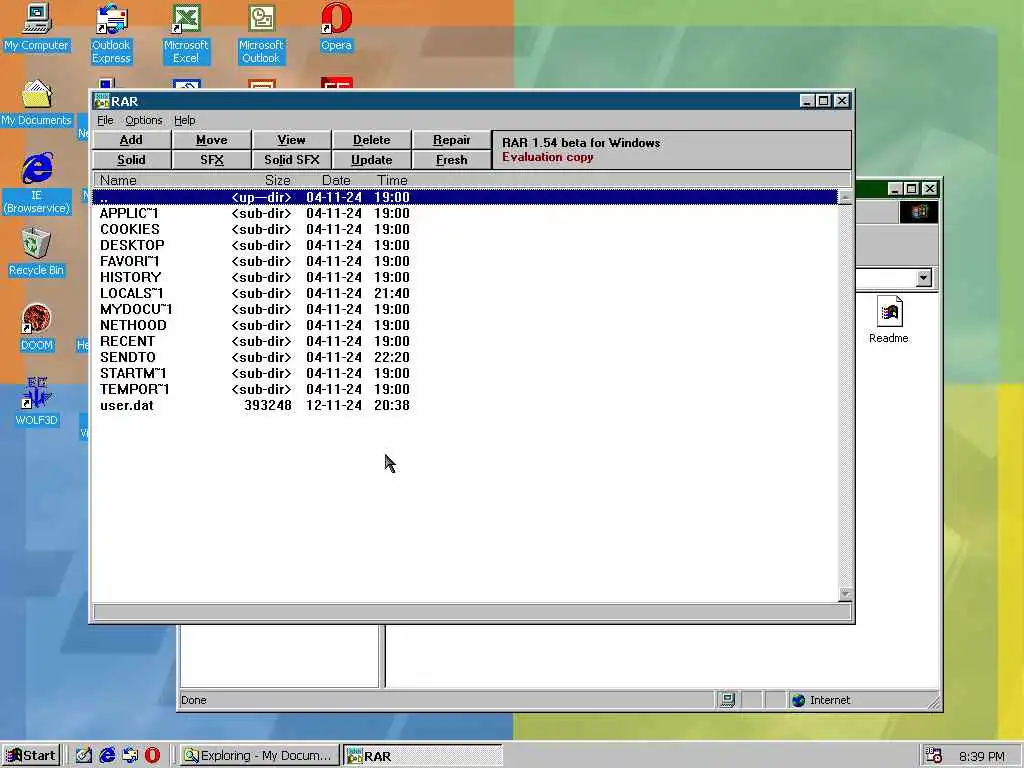Click Show Desktop quick launch icon

click(84, 756)
